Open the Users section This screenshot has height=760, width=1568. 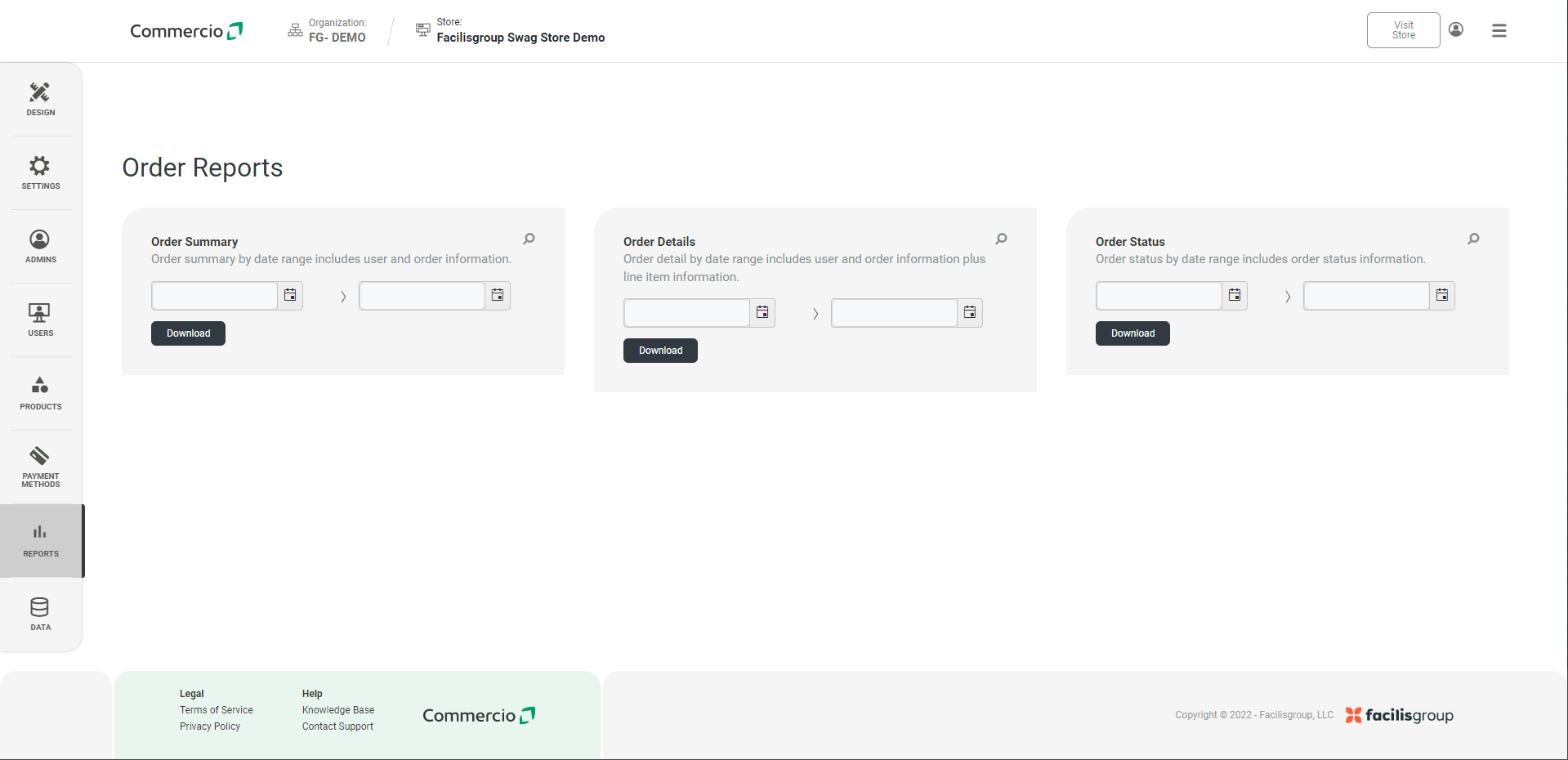[41, 320]
